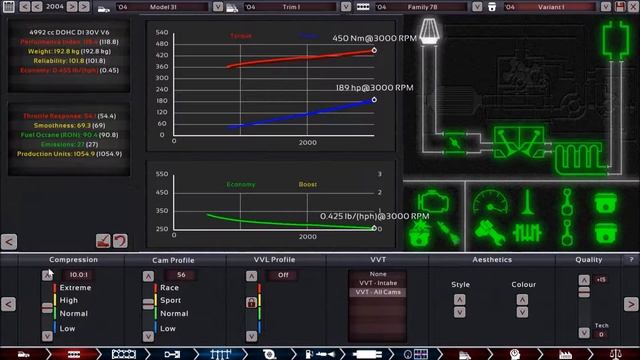Go to the head gasket bottom-end tab

[x=124, y=354]
